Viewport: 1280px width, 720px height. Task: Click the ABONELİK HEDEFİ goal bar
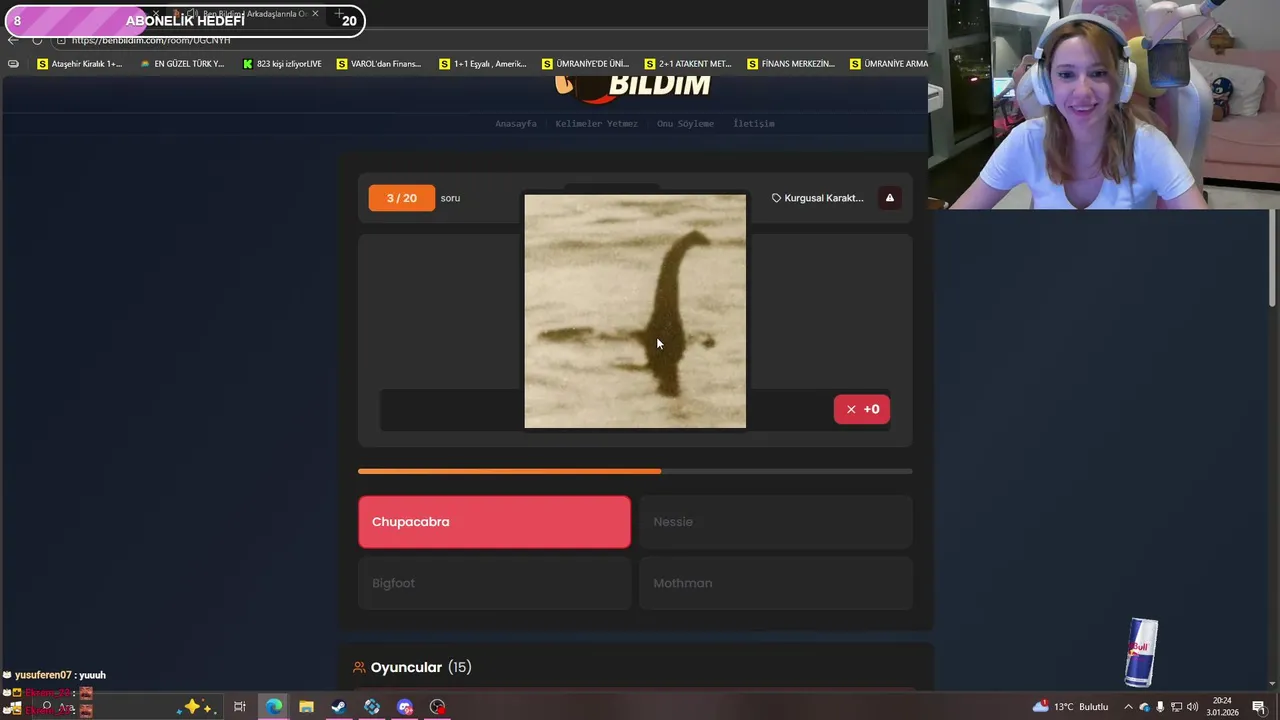pyautogui.click(x=185, y=20)
